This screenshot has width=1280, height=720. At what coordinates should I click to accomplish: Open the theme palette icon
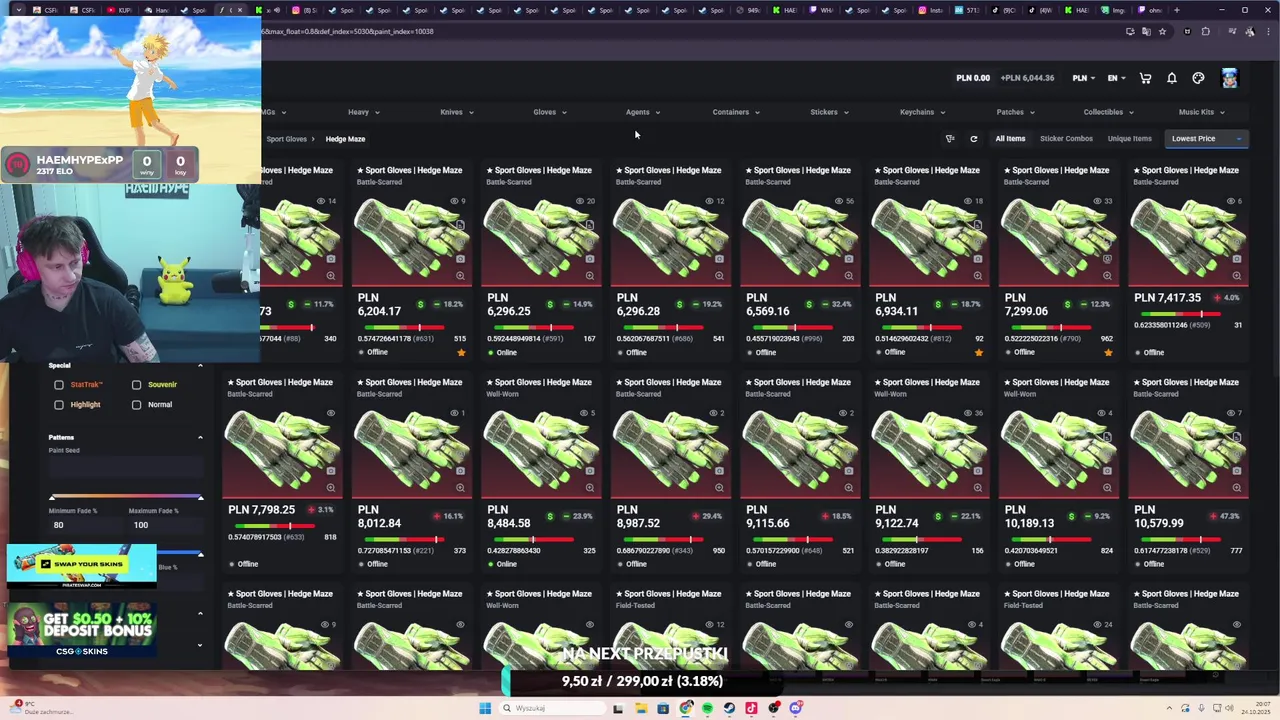(x=1198, y=78)
